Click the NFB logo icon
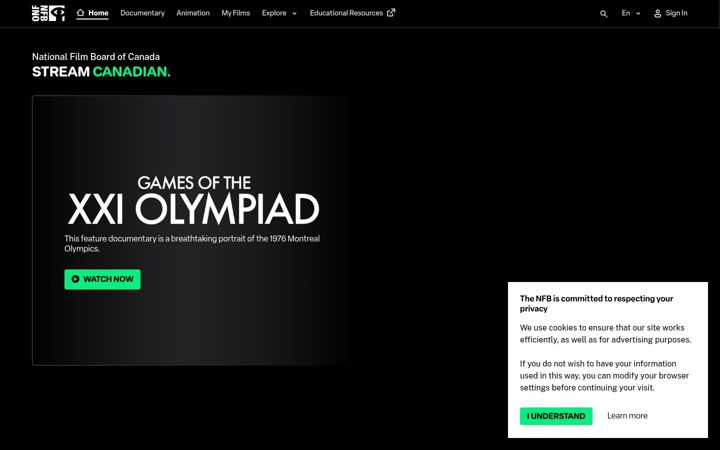Image resolution: width=720 pixels, height=450 pixels. pos(48,13)
